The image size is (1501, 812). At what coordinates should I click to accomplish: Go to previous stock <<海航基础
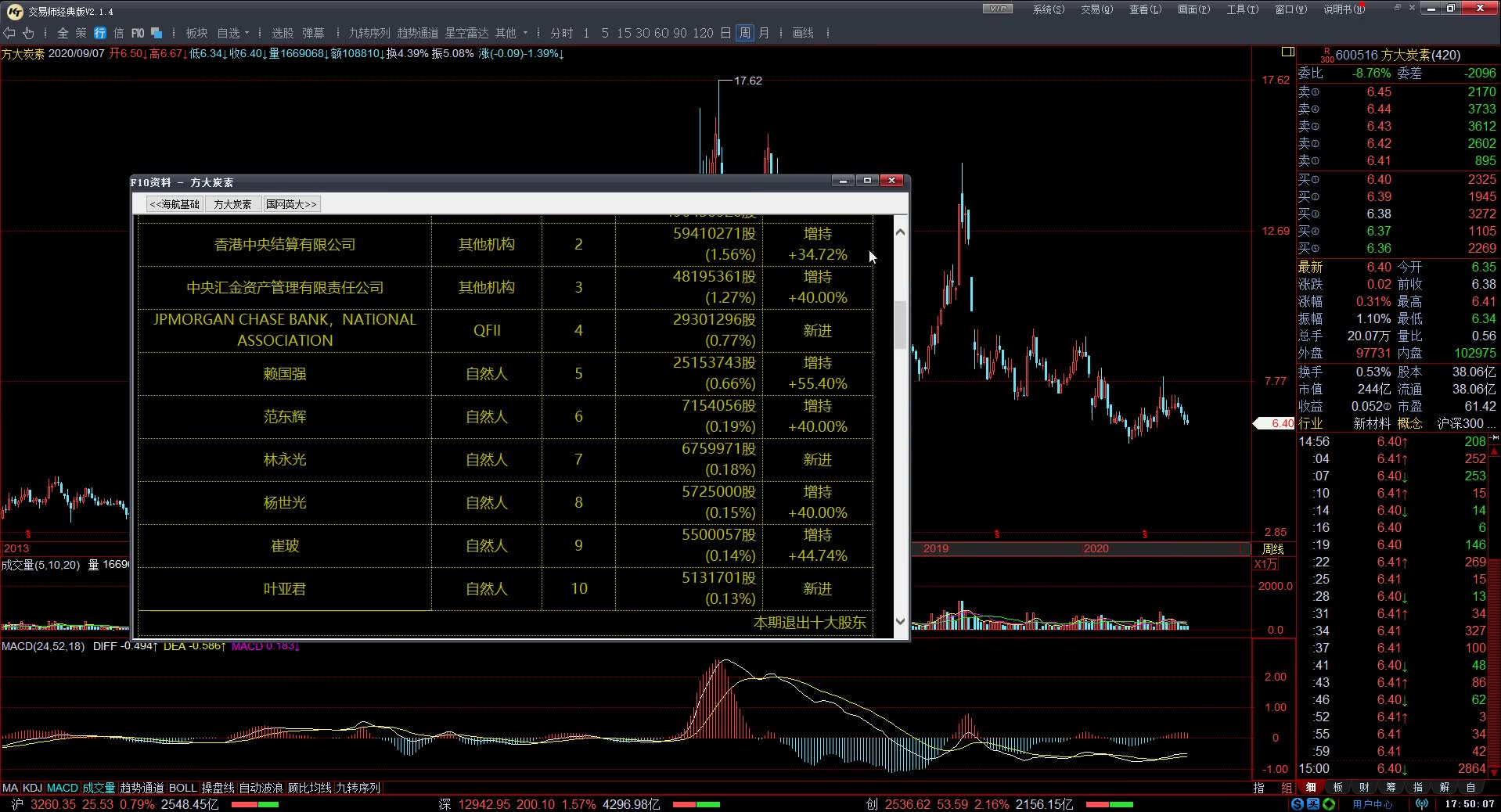175,204
